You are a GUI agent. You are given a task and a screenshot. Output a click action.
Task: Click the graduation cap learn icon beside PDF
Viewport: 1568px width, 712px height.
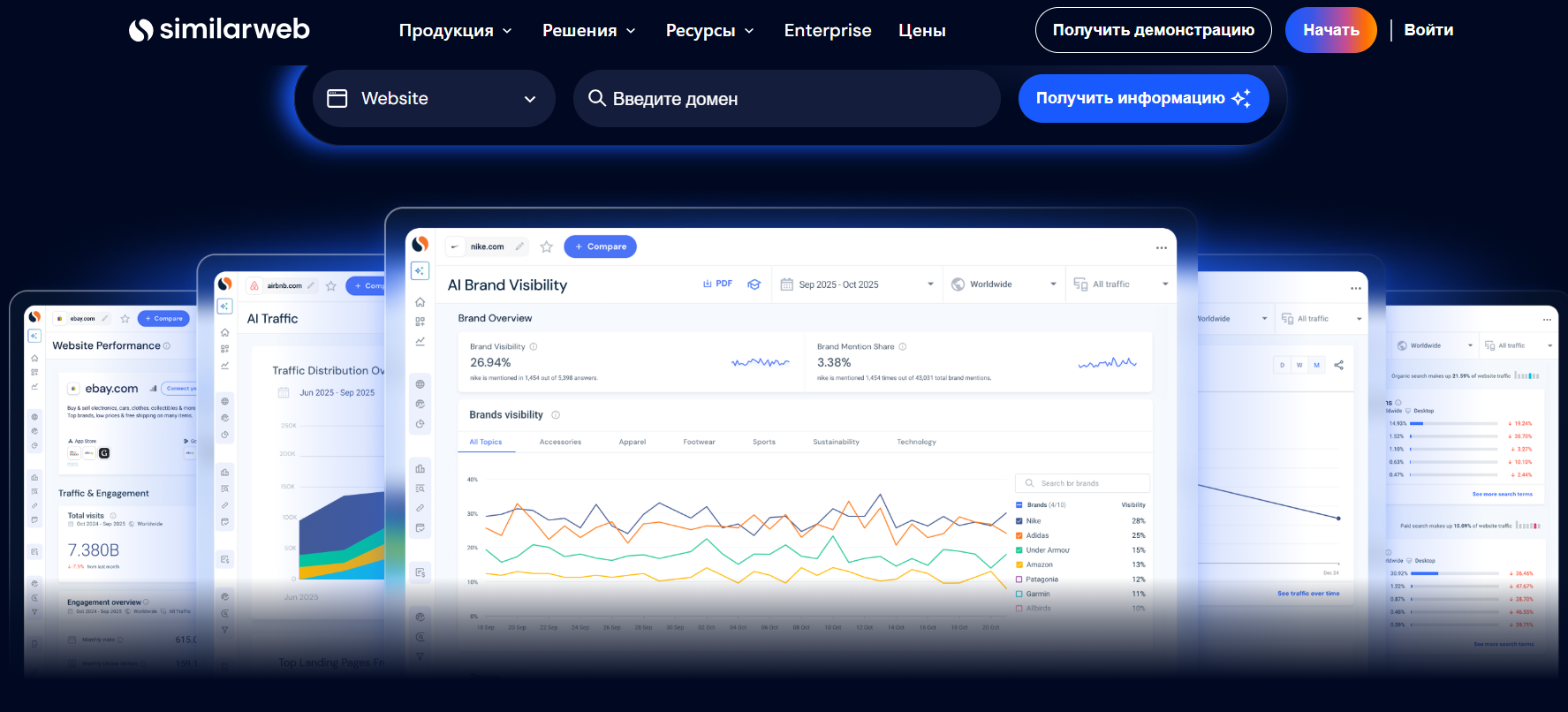pyautogui.click(x=754, y=284)
